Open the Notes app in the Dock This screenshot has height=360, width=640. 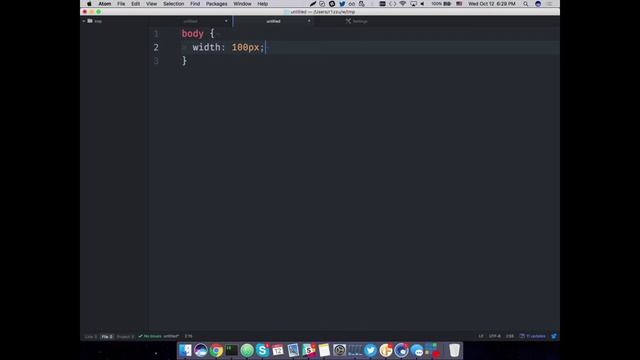(x=324, y=350)
